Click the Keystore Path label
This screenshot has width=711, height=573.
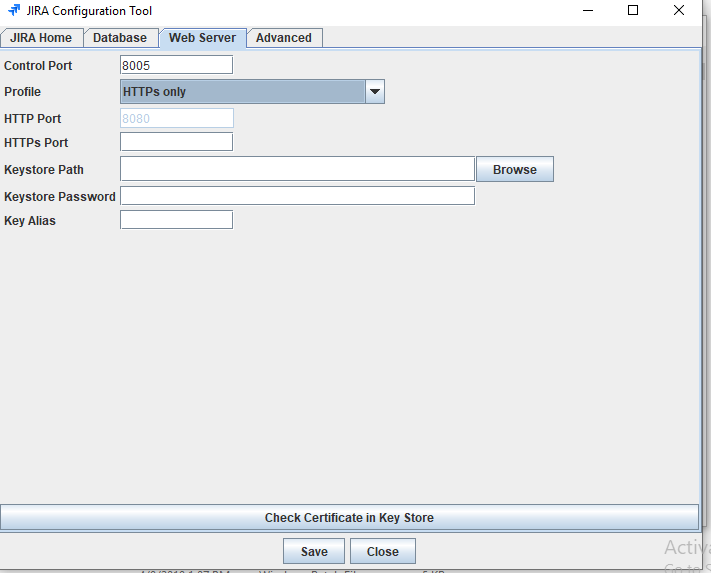pyautogui.click(x=44, y=170)
